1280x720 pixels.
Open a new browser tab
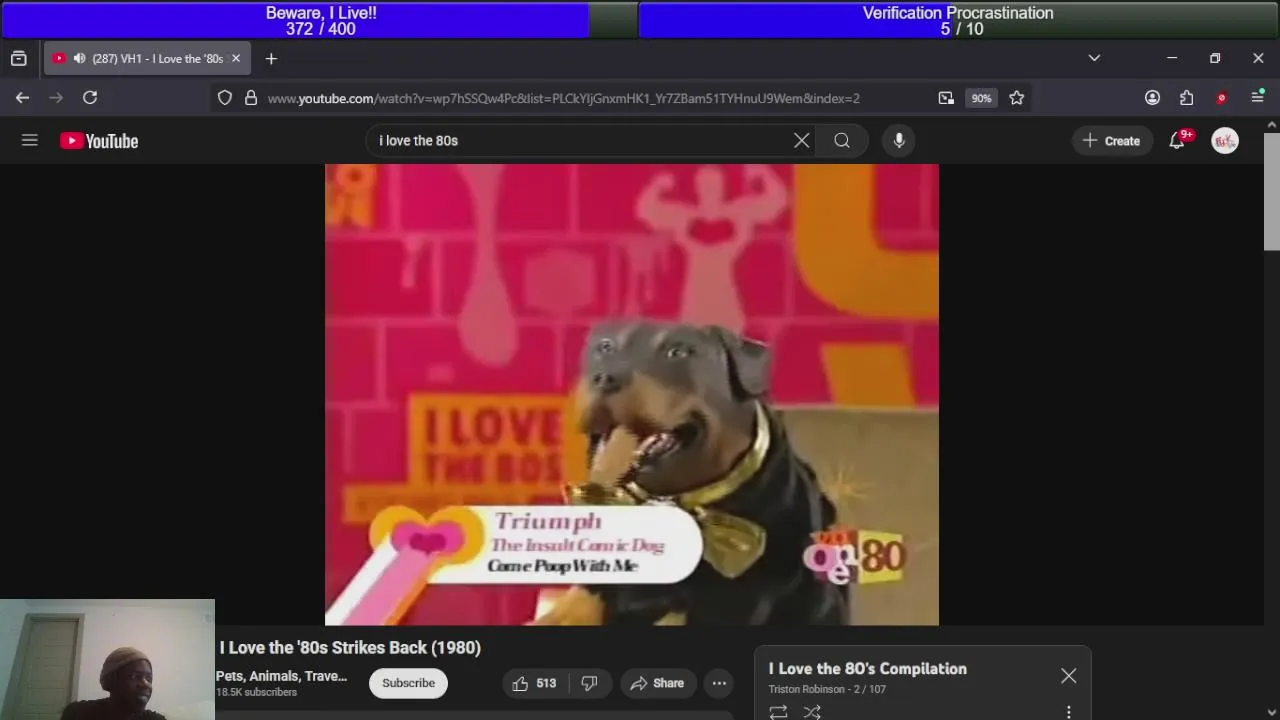coord(271,59)
